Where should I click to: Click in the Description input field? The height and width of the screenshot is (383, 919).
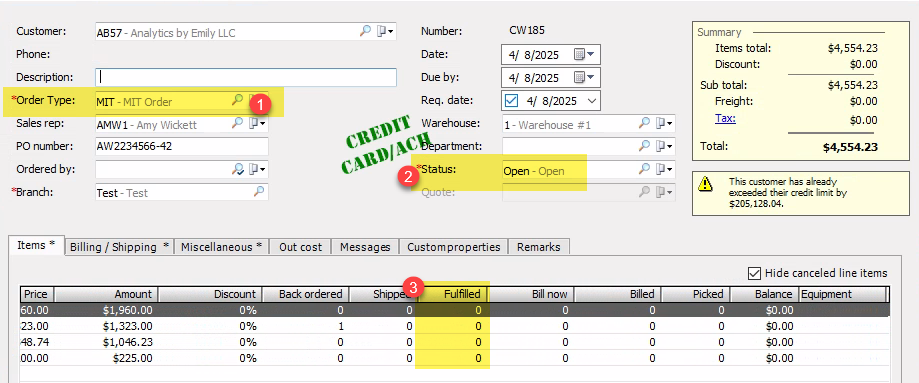[246, 77]
